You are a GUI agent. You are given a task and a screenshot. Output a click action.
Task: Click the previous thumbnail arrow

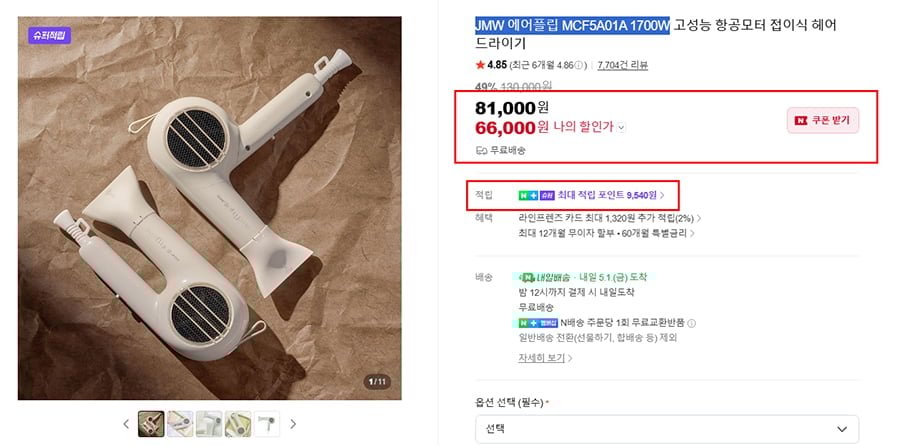click(126, 424)
